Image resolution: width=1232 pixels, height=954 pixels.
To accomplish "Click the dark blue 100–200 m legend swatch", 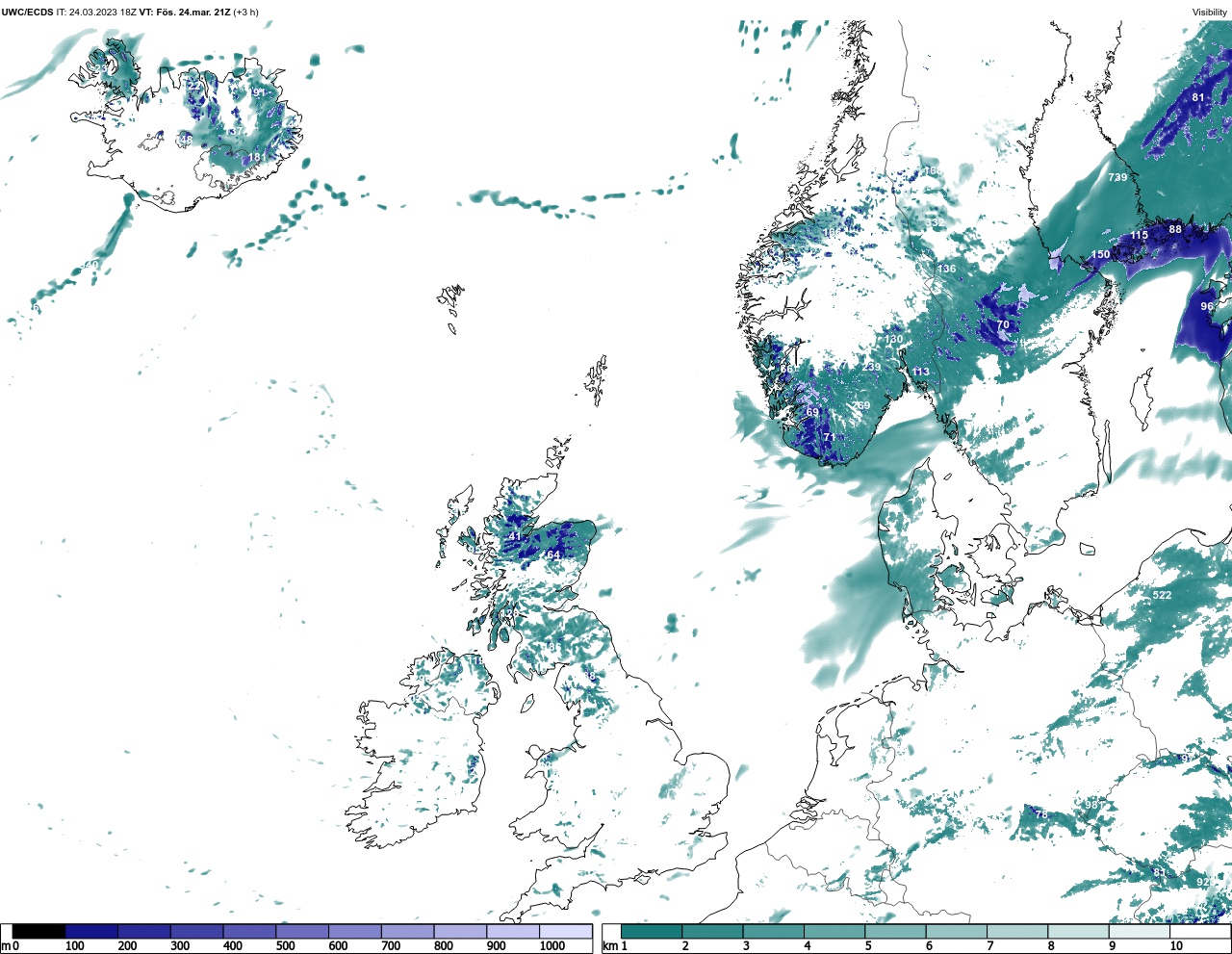I will click(91, 932).
